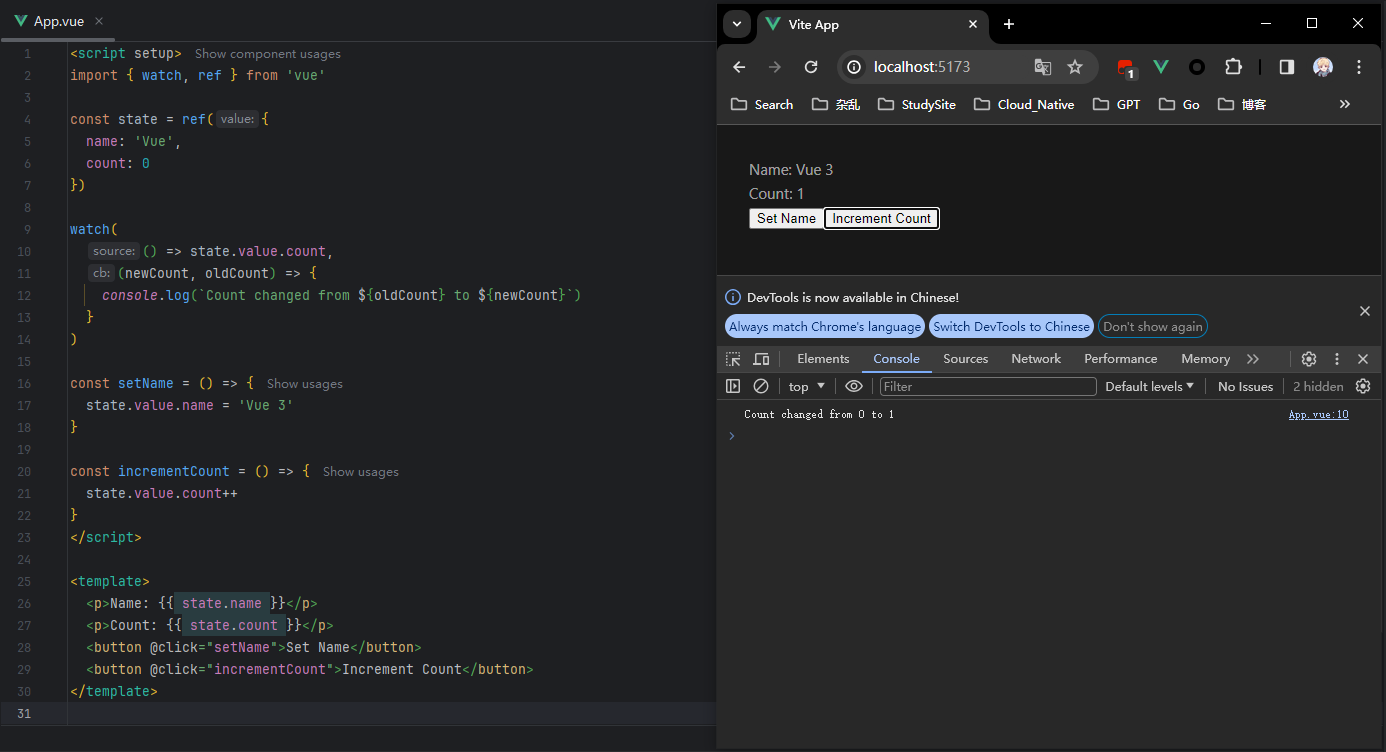
Task: Show more bookmarks chevron
Action: pyautogui.click(x=1345, y=104)
